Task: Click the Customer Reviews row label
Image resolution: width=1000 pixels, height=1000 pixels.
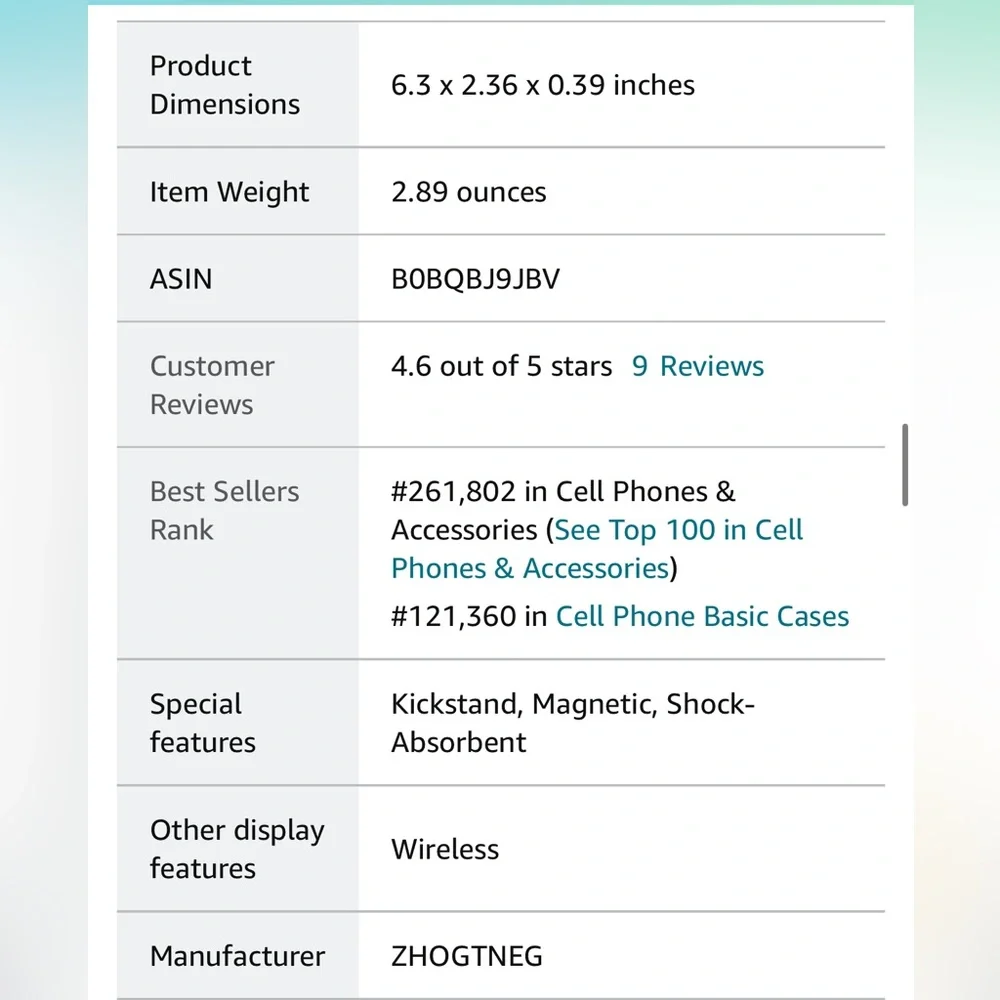Action: 212,385
